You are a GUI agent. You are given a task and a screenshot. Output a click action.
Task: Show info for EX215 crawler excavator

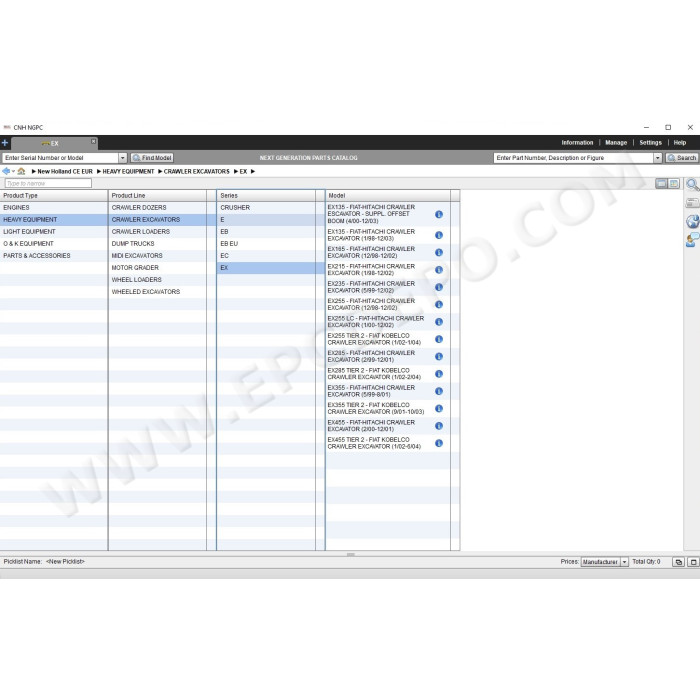tap(439, 270)
